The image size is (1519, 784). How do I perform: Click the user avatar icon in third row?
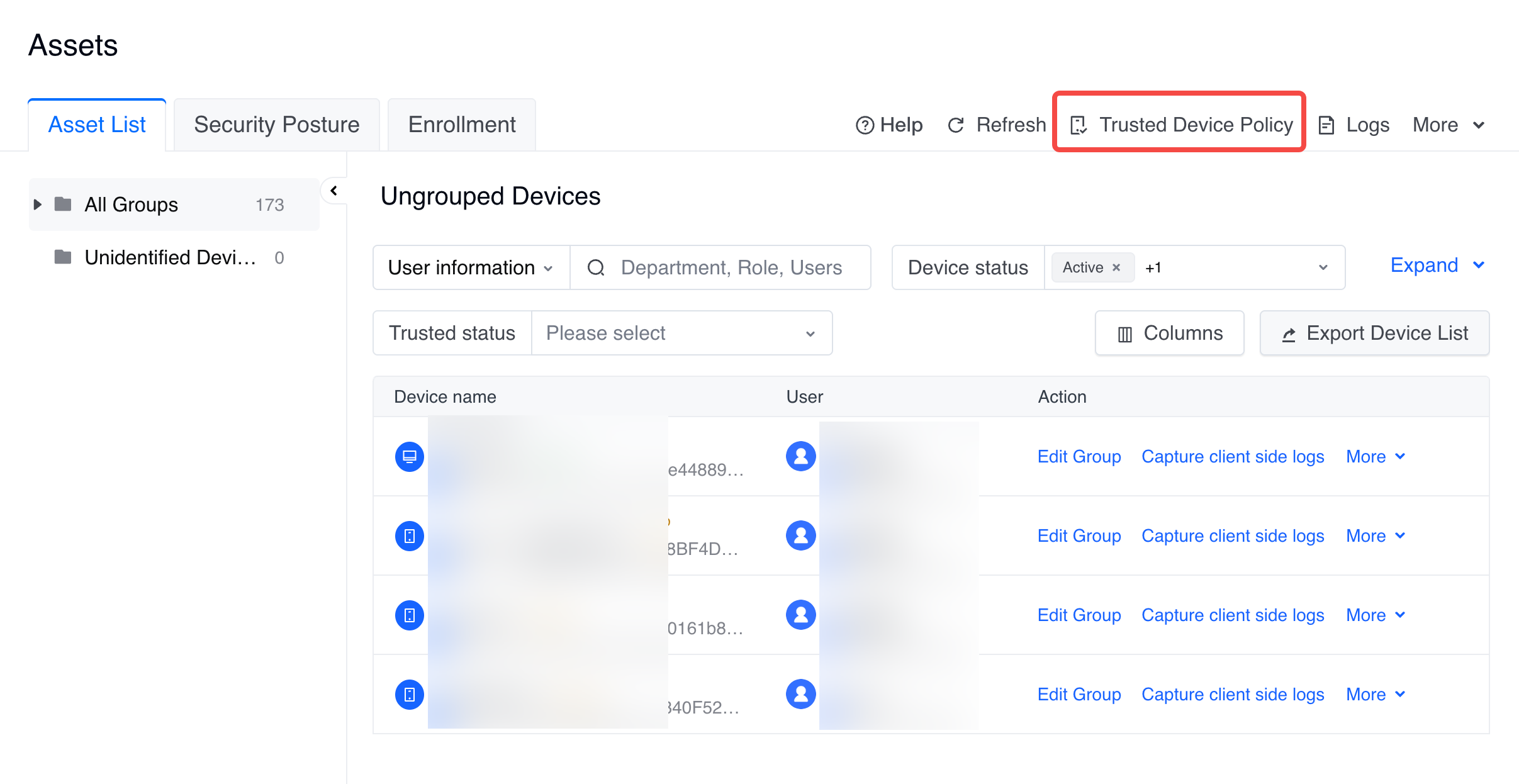(800, 615)
